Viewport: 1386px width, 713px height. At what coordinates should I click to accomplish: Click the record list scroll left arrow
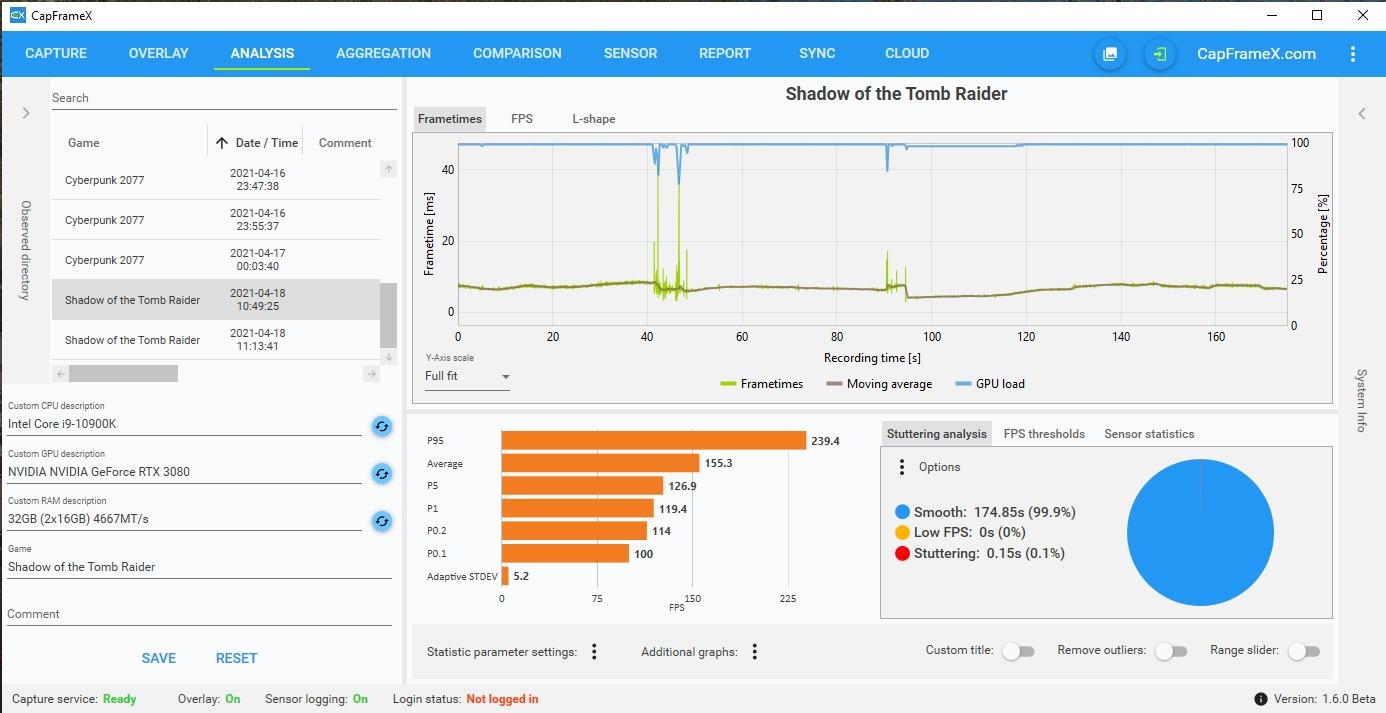pyautogui.click(x=60, y=373)
